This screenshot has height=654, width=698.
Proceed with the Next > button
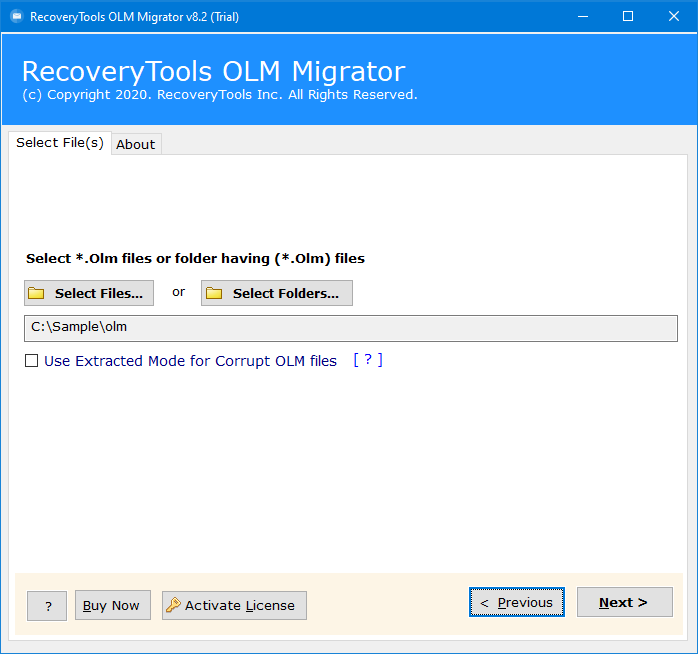(625, 602)
